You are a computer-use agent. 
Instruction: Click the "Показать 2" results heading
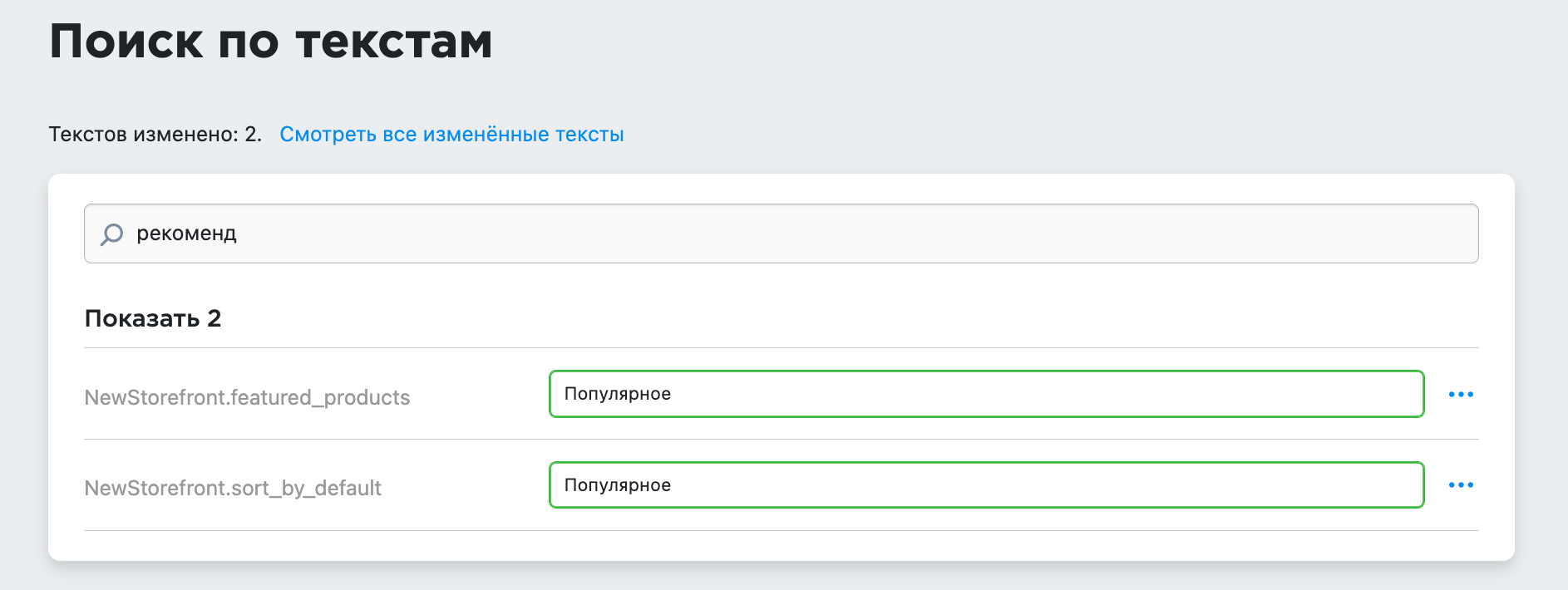tap(153, 318)
